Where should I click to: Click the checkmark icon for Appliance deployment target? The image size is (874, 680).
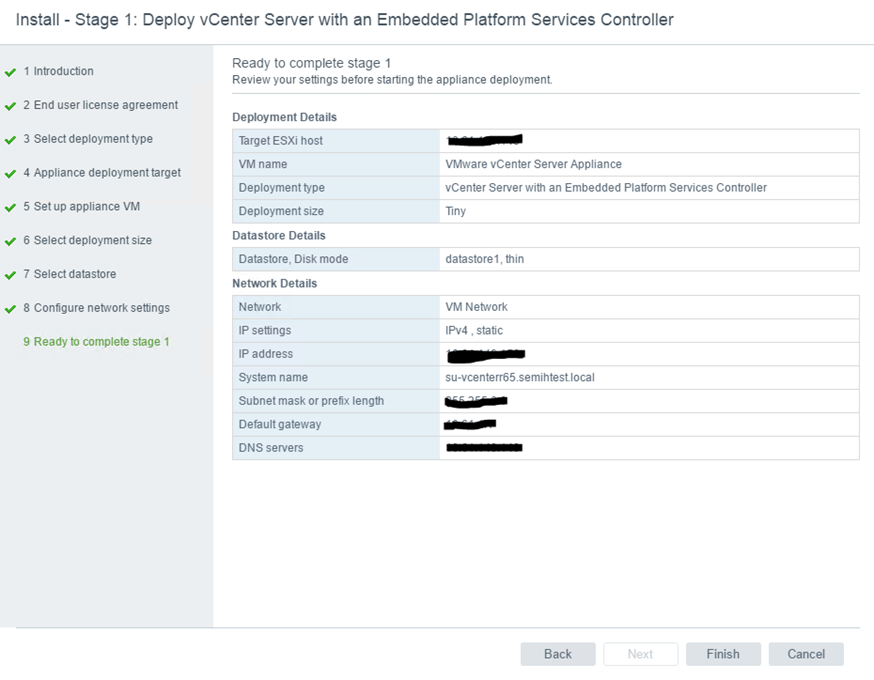click(10, 174)
